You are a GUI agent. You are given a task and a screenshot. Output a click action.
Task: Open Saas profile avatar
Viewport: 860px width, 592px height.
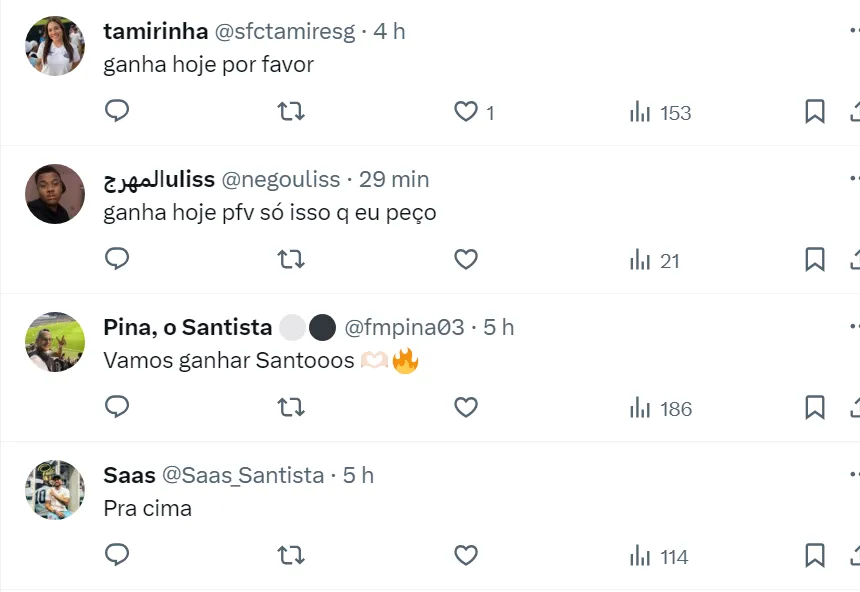tap(55, 490)
